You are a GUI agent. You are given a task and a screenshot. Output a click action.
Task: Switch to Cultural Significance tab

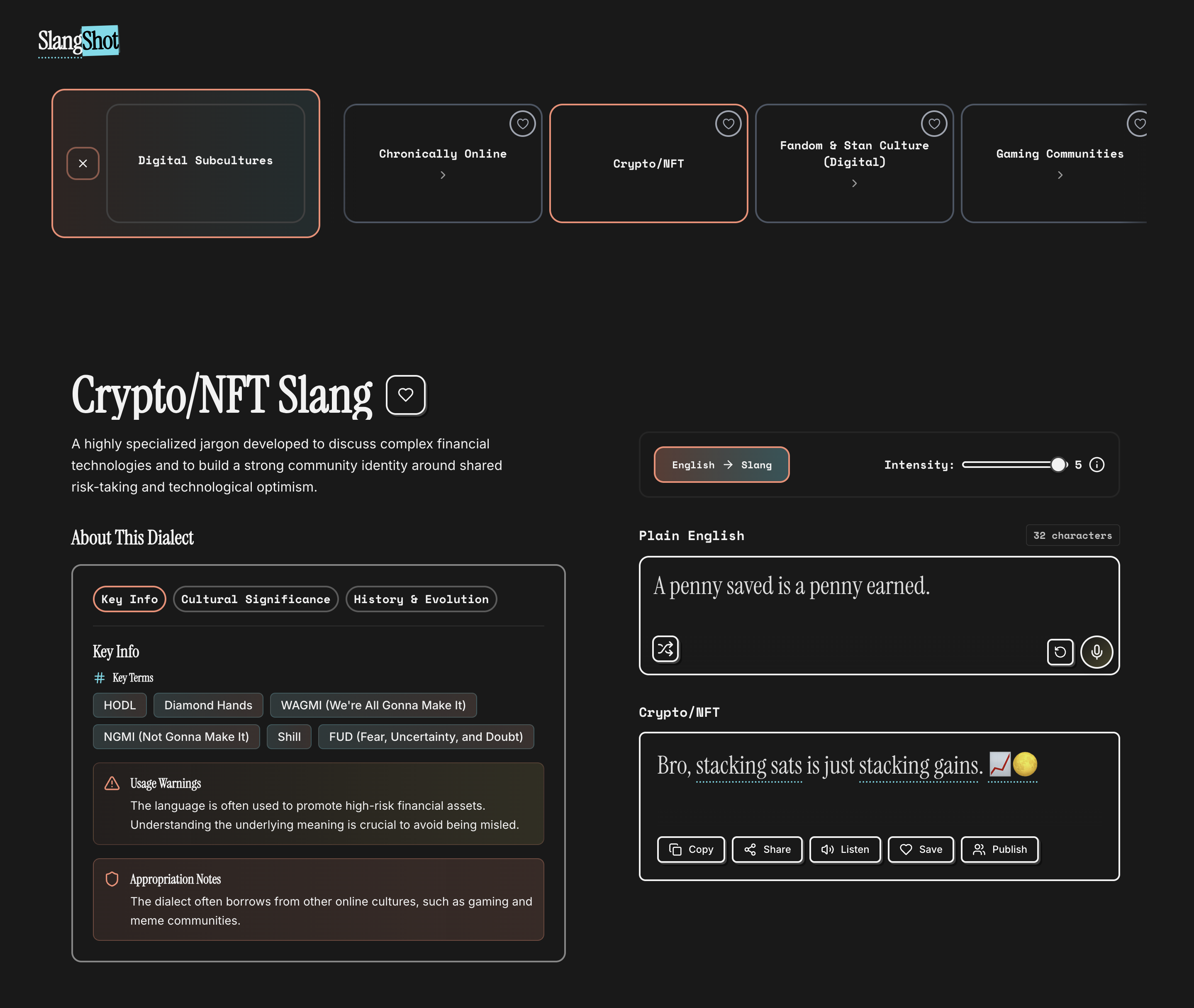tap(256, 599)
